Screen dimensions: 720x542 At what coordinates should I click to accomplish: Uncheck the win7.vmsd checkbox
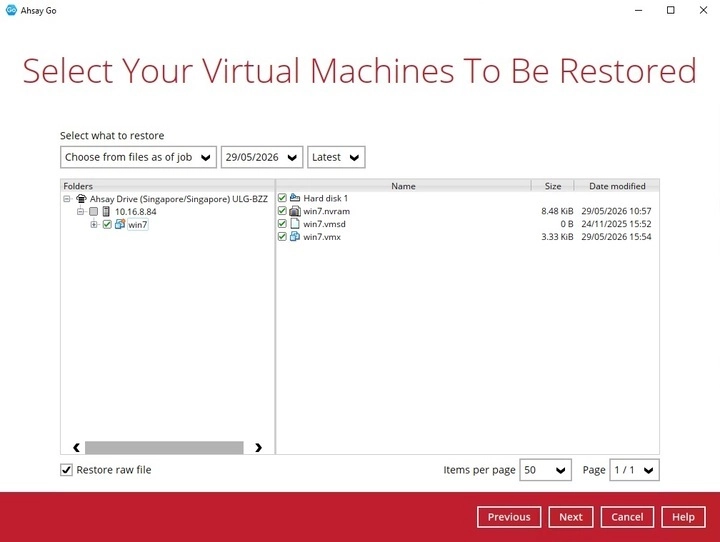tap(282, 224)
